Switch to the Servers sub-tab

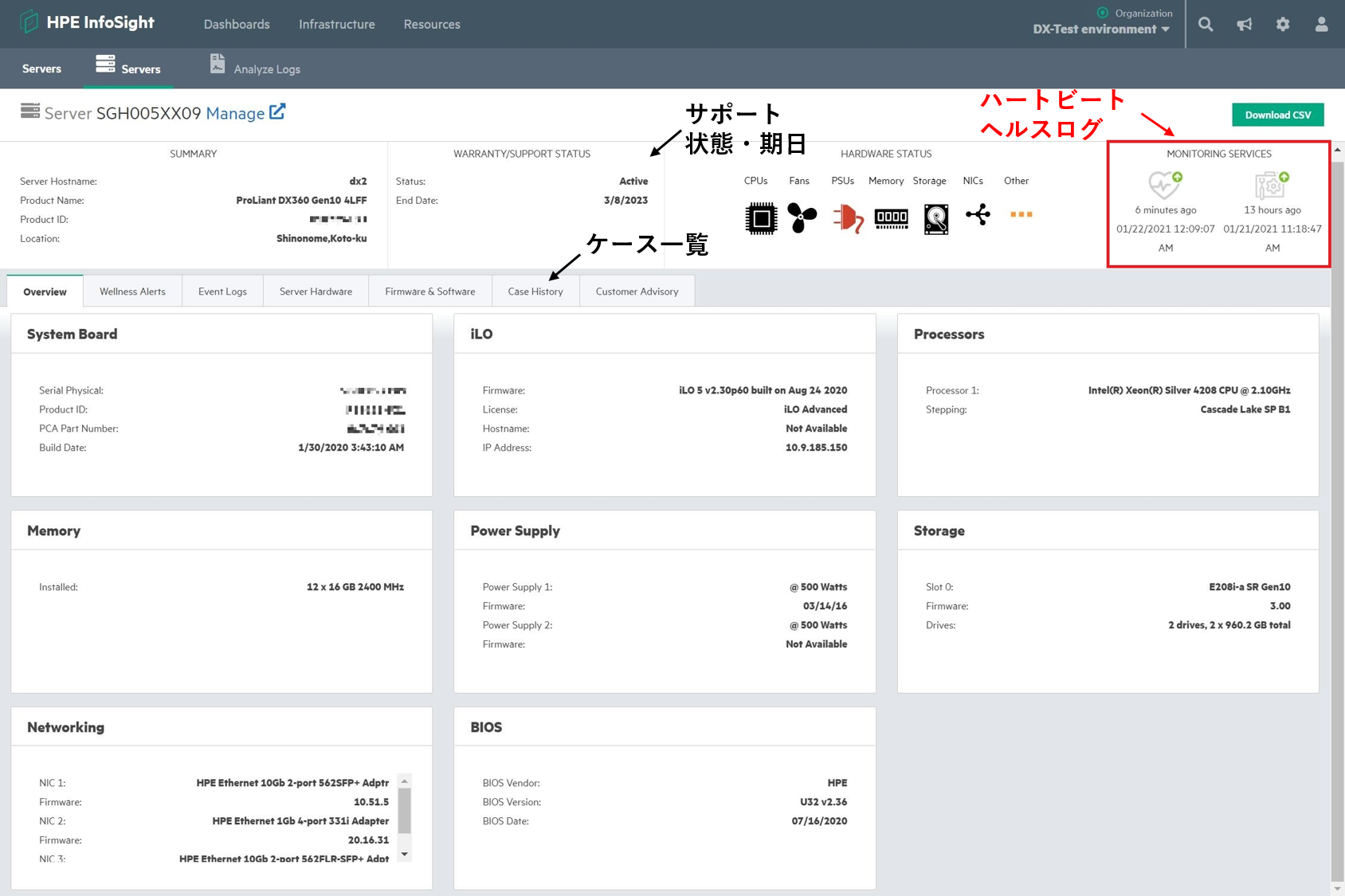[x=128, y=68]
